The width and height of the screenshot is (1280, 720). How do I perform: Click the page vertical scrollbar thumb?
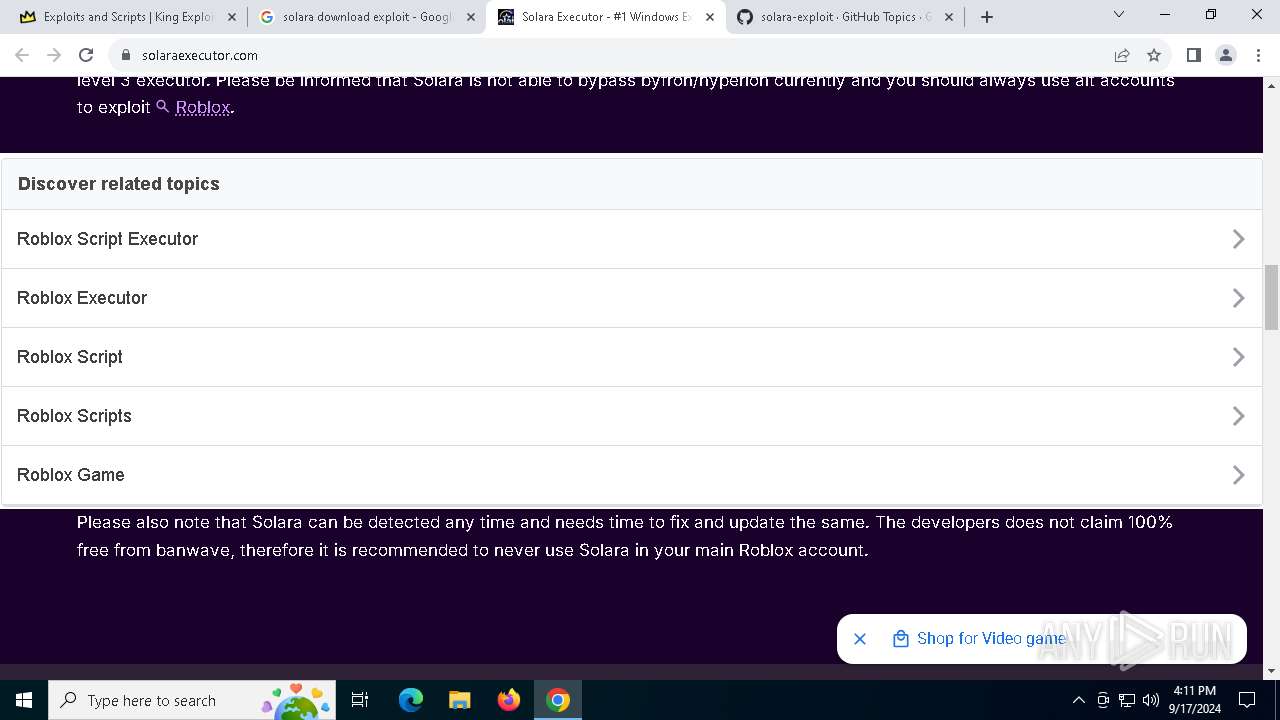tap(1271, 297)
